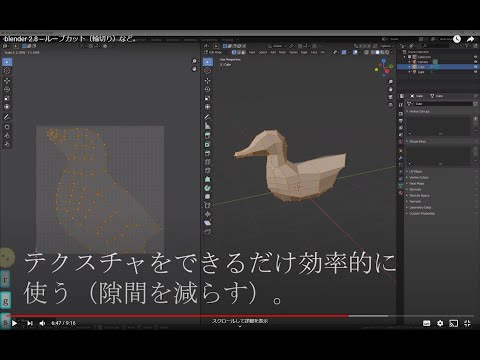Image resolution: width=480 pixels, height=360 pixels.
Task: Toggle viewport overlays
Action: point(356,52)
